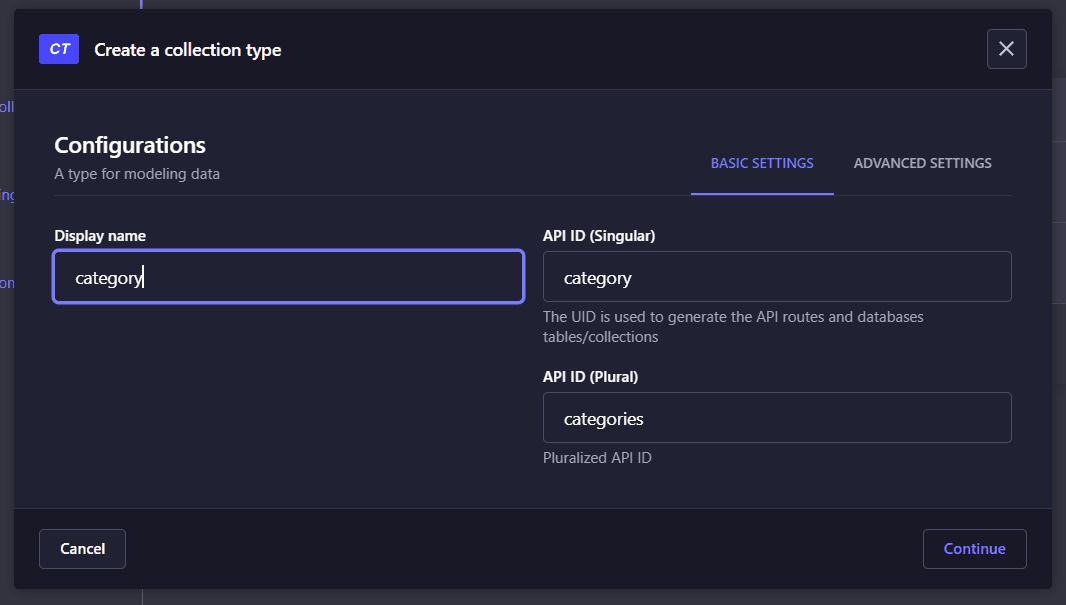Click the partially hidden sidebar link ending "on"
The image size is (1066, 605).
click(6, 283)
